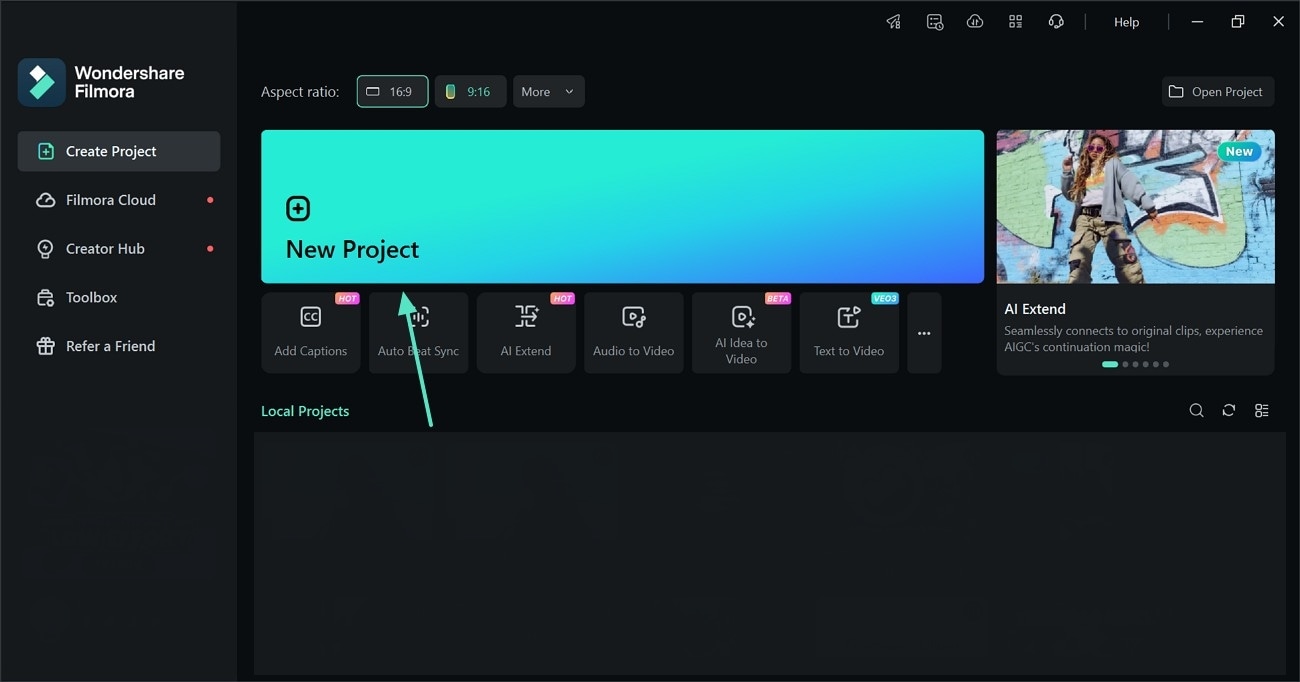This screenshot has height=682, width=1300.
Task: Open Auto Beat Sync
Action: click(418, 332)
